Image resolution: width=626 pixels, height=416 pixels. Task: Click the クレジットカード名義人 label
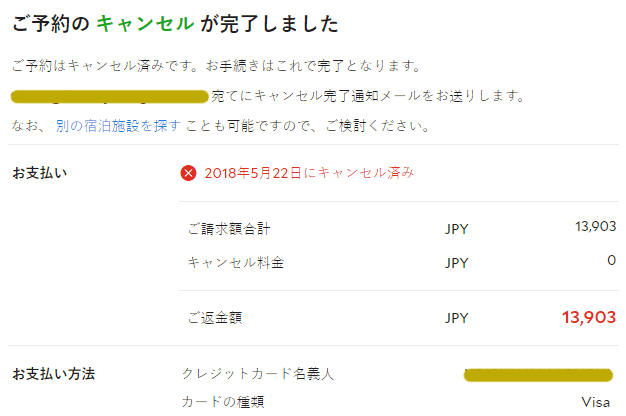(258, 374)
